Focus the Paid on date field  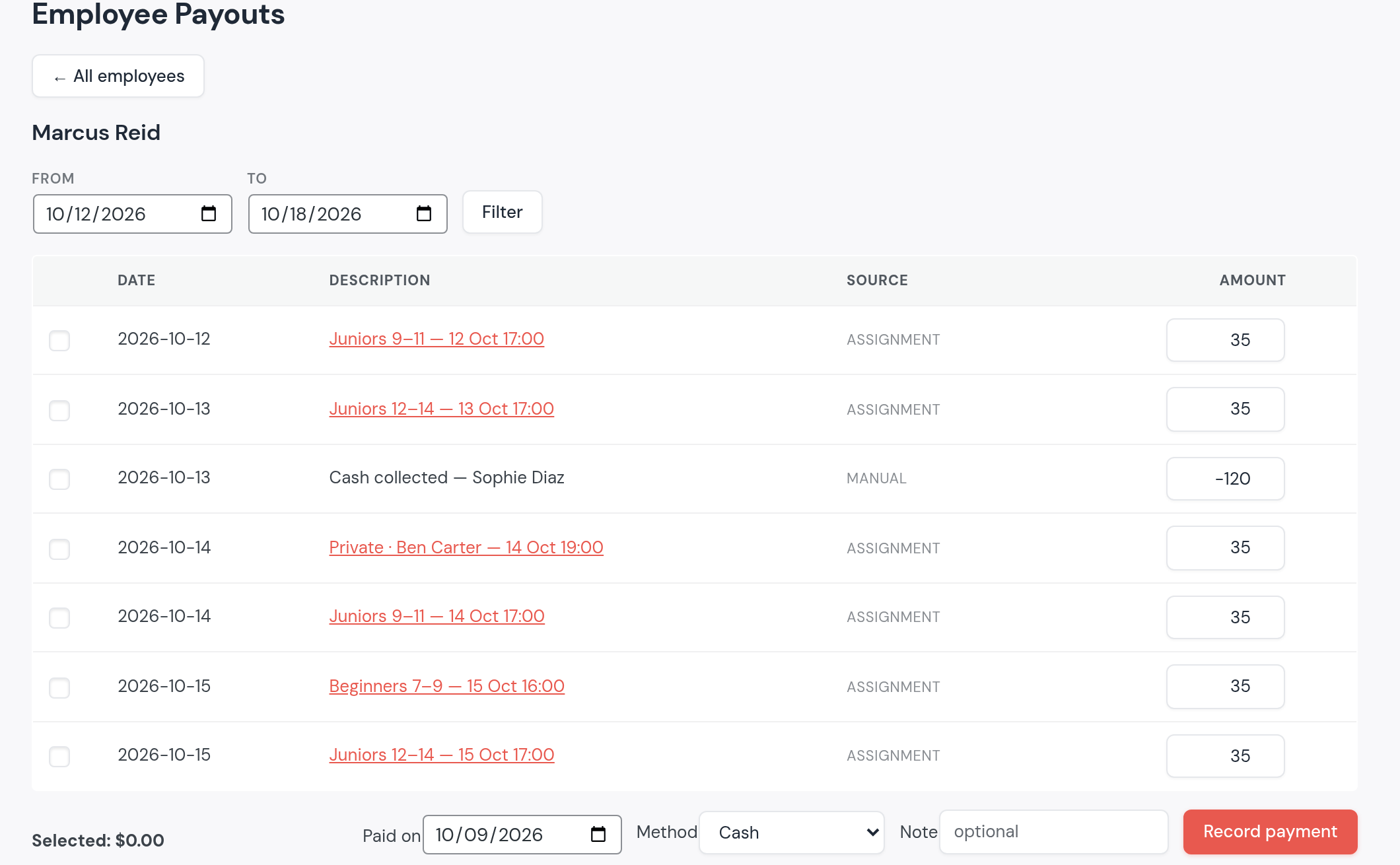522,835
